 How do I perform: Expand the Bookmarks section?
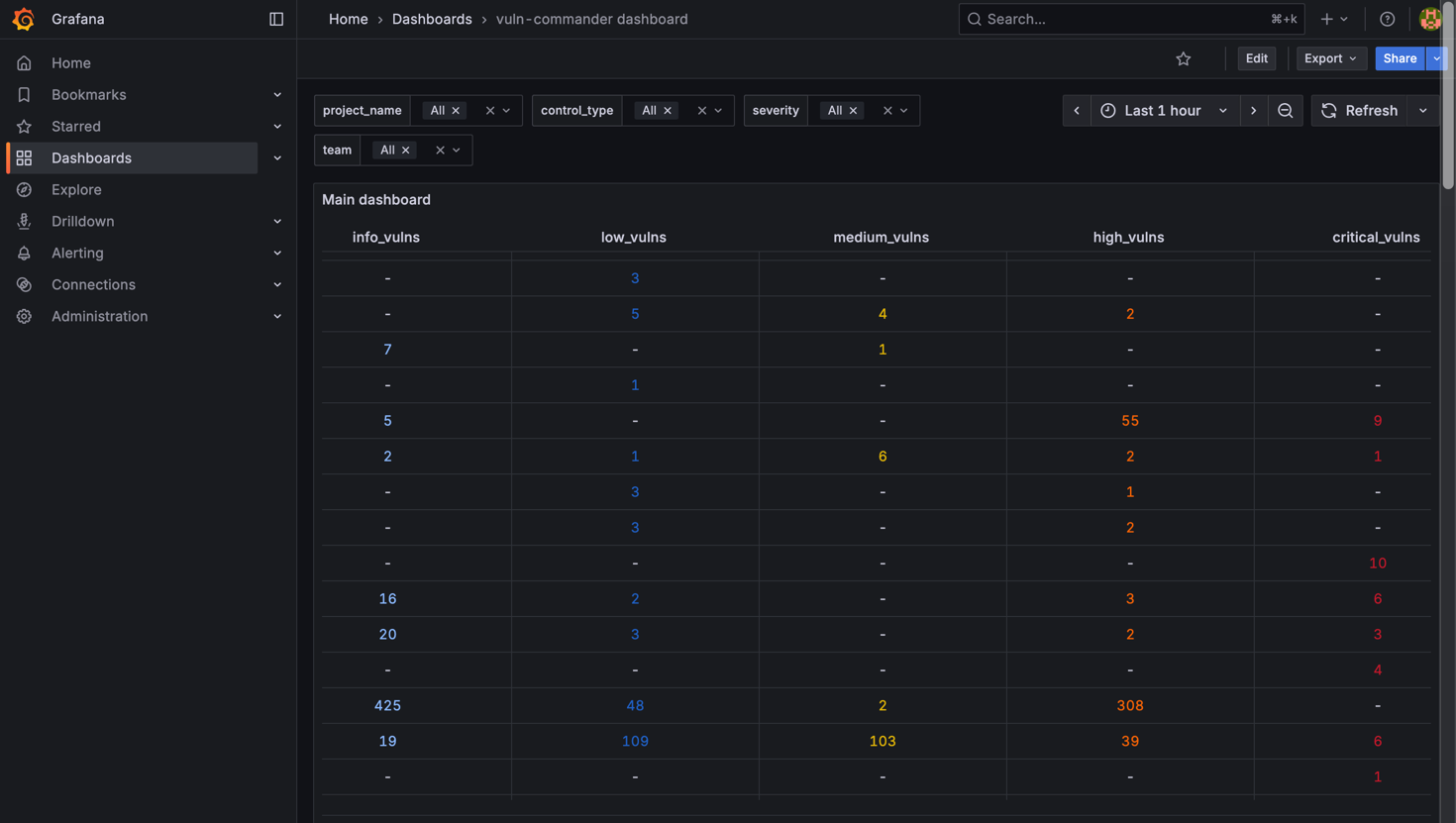pos(277,95)
